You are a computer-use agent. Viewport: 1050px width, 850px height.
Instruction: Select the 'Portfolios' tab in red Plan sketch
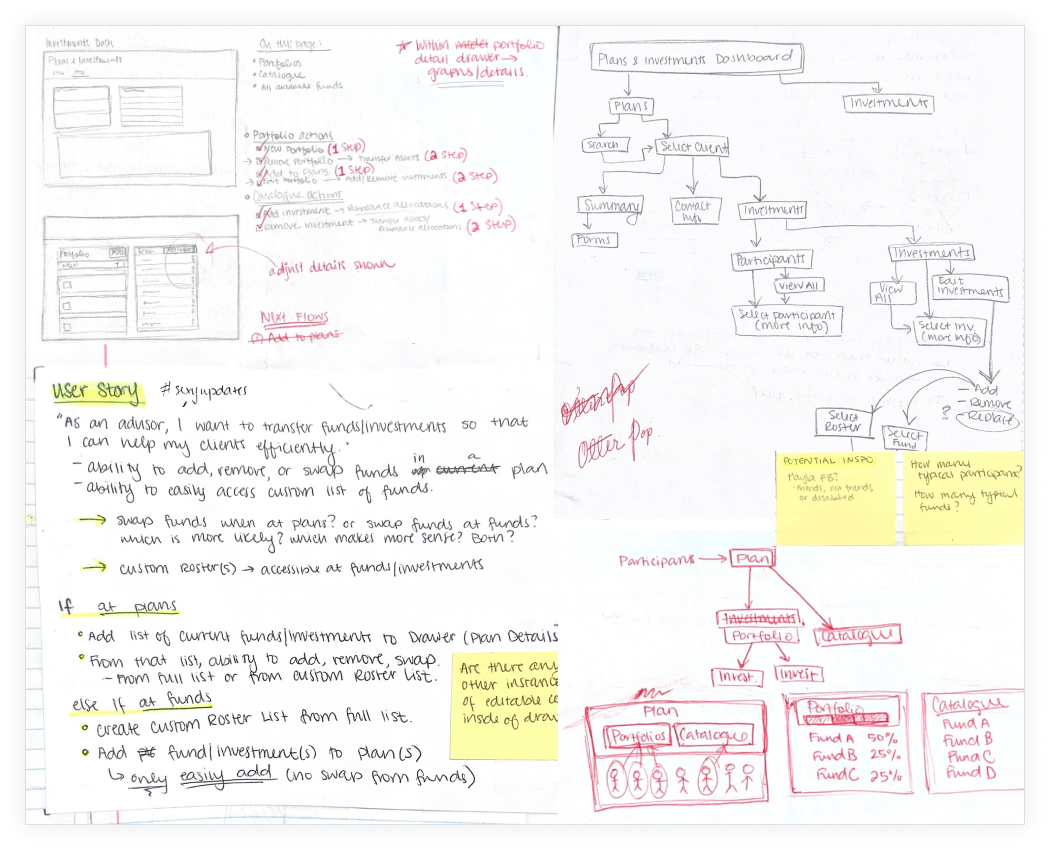[638, 737]
